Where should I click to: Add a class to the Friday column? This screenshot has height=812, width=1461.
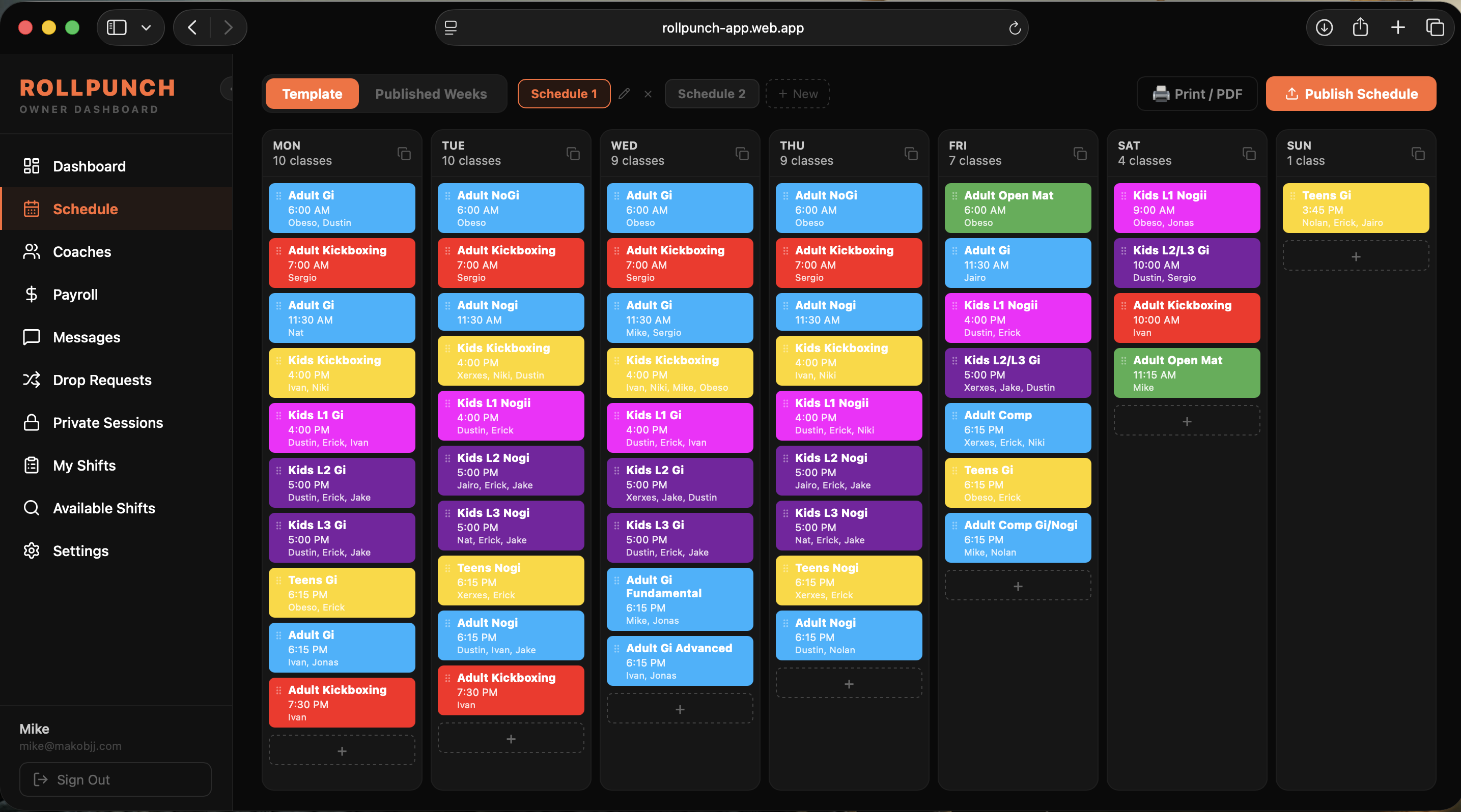[1018, 586]
